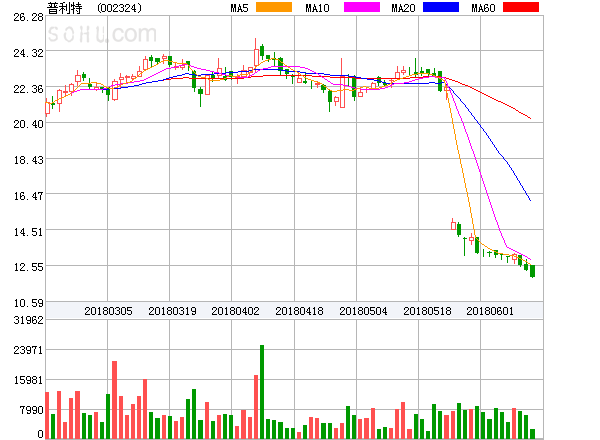
Task: Click the 20180402 date label
Action: click(x=235, y=311)
